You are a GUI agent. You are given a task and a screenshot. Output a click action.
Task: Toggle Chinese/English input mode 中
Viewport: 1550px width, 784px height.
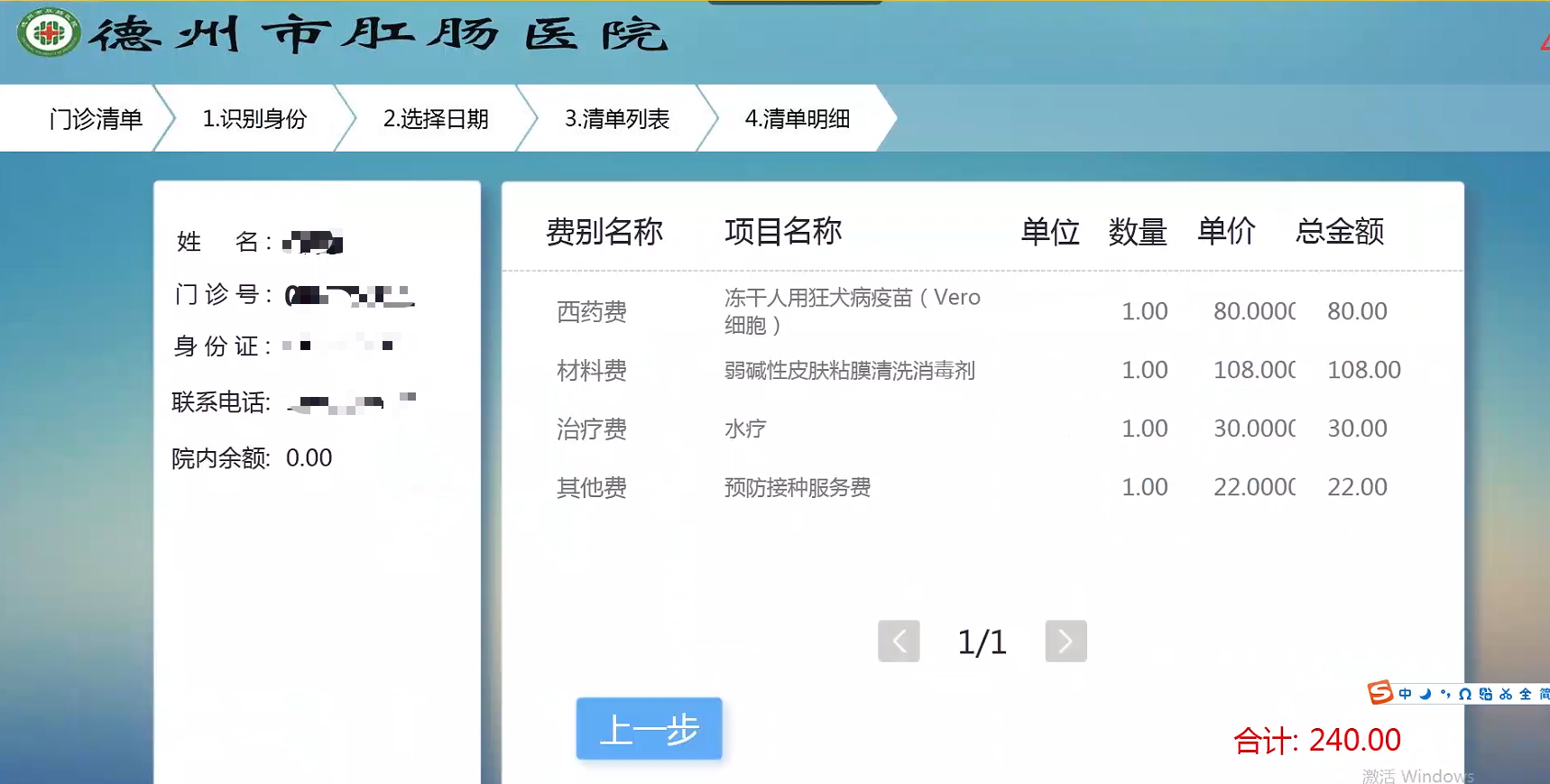click(1405, 694)
